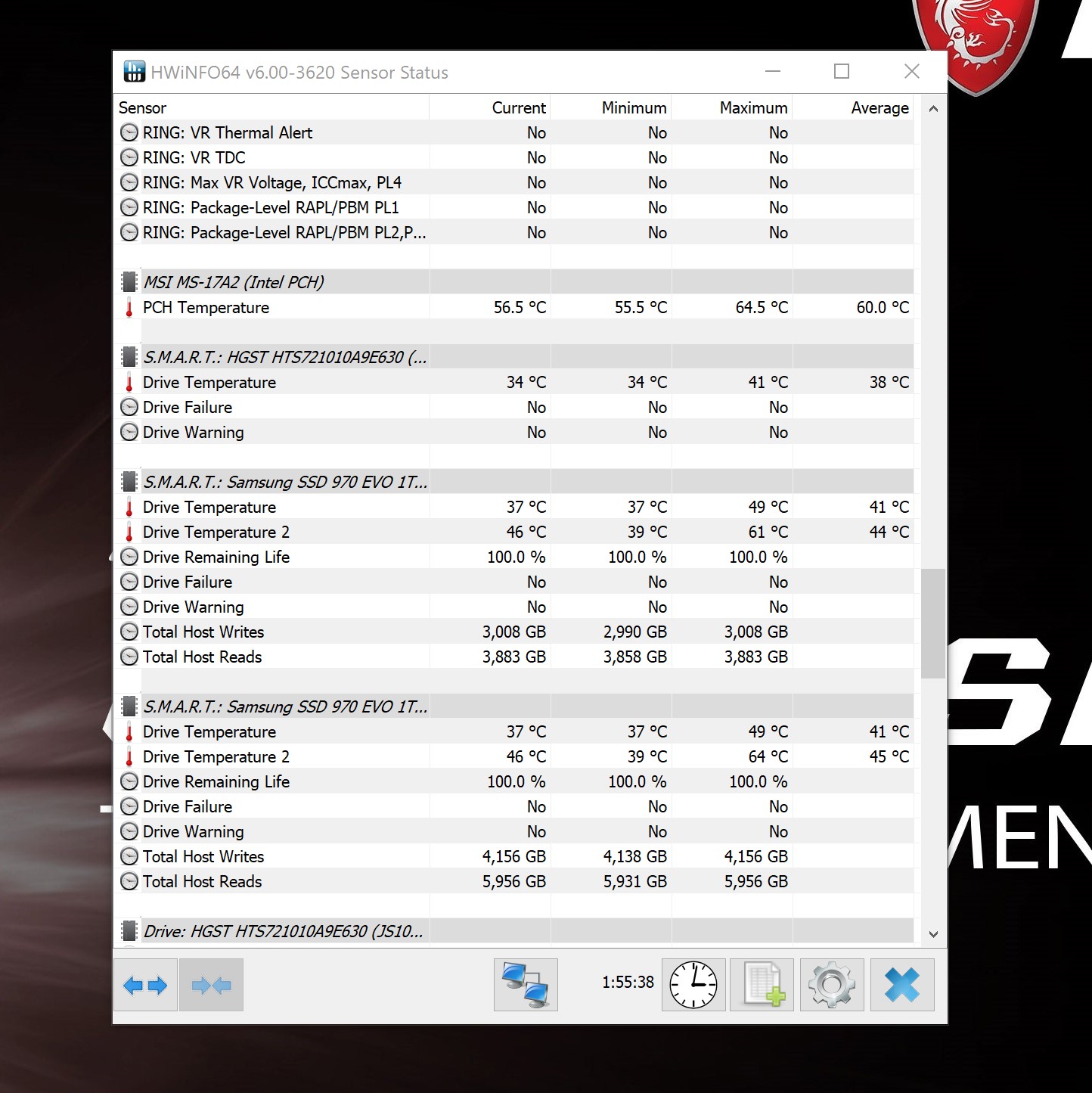Click the MSI MS-17A2 chip icon

[x=129, y=282]
